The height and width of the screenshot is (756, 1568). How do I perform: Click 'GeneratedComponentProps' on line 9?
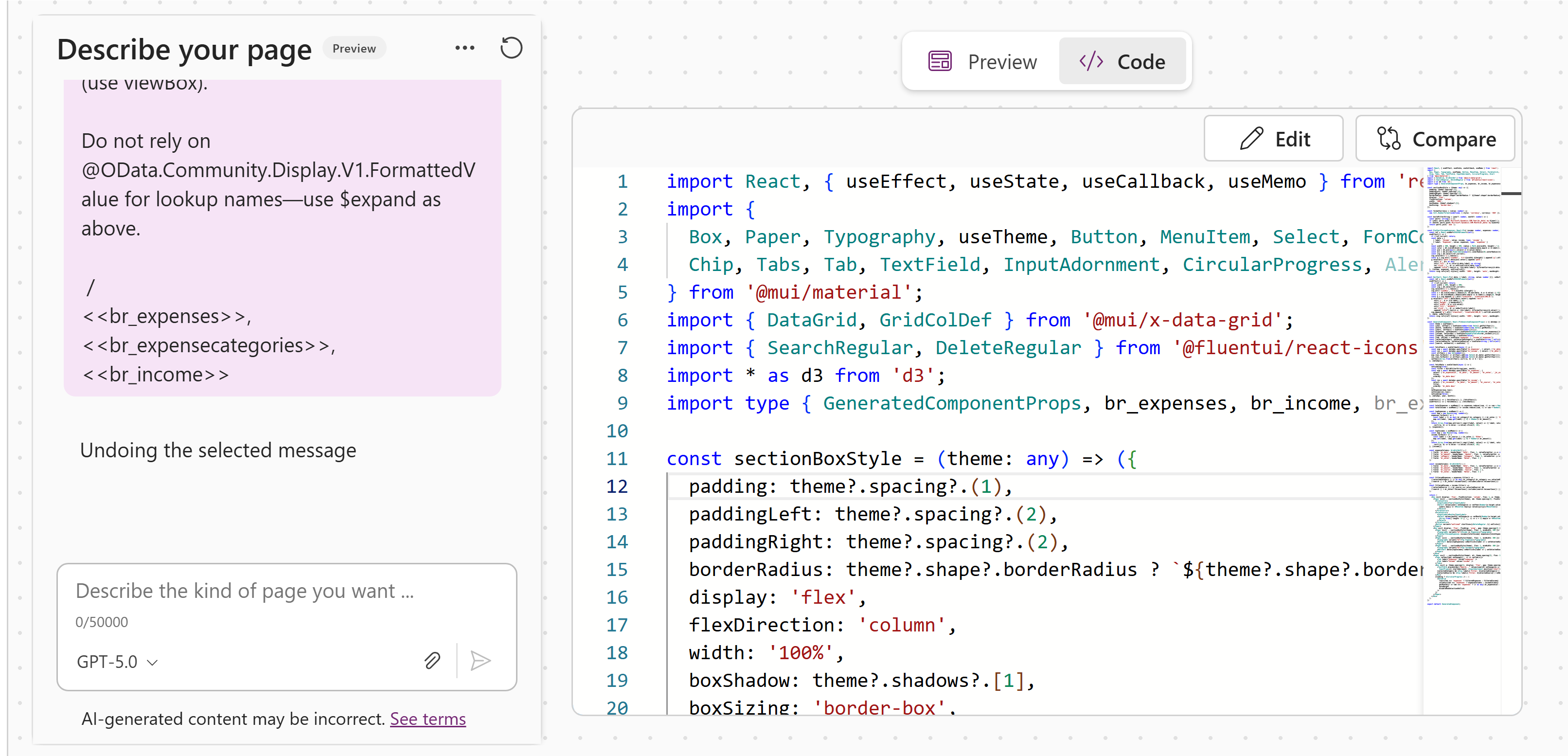pyautogui.click(x=952, y=403)
